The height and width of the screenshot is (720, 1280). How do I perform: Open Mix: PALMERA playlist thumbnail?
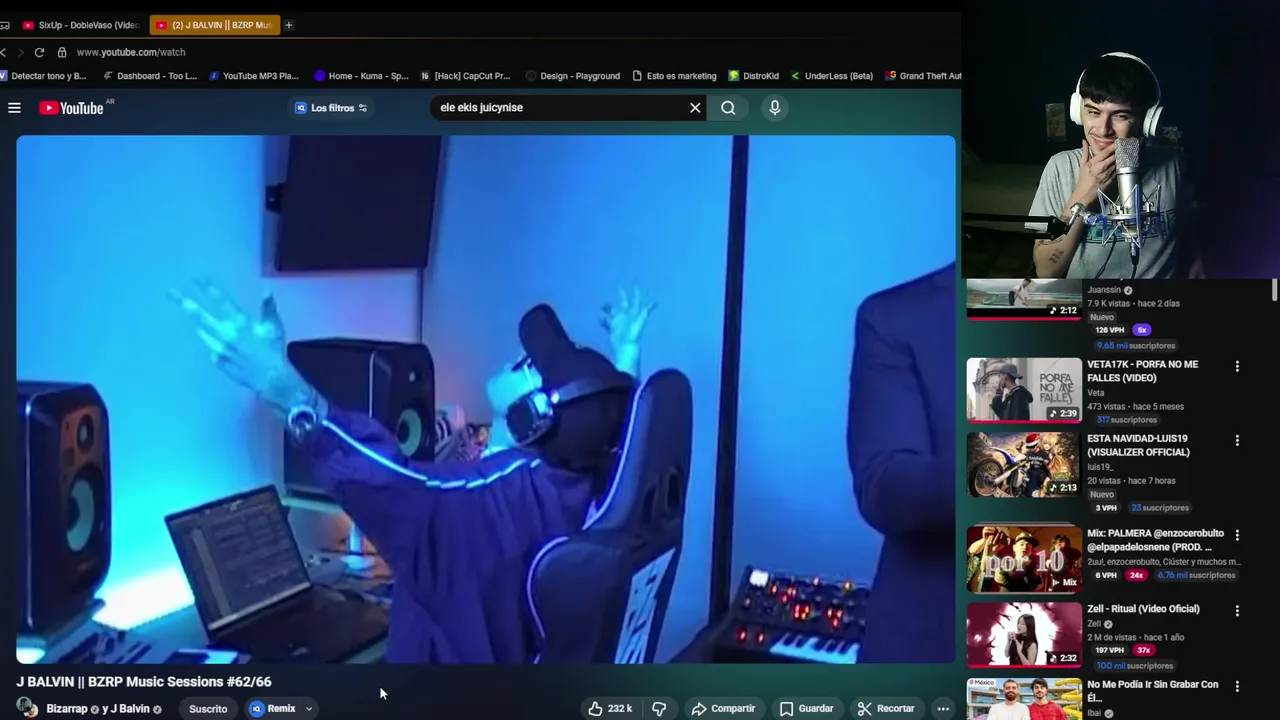(1024, 558)
